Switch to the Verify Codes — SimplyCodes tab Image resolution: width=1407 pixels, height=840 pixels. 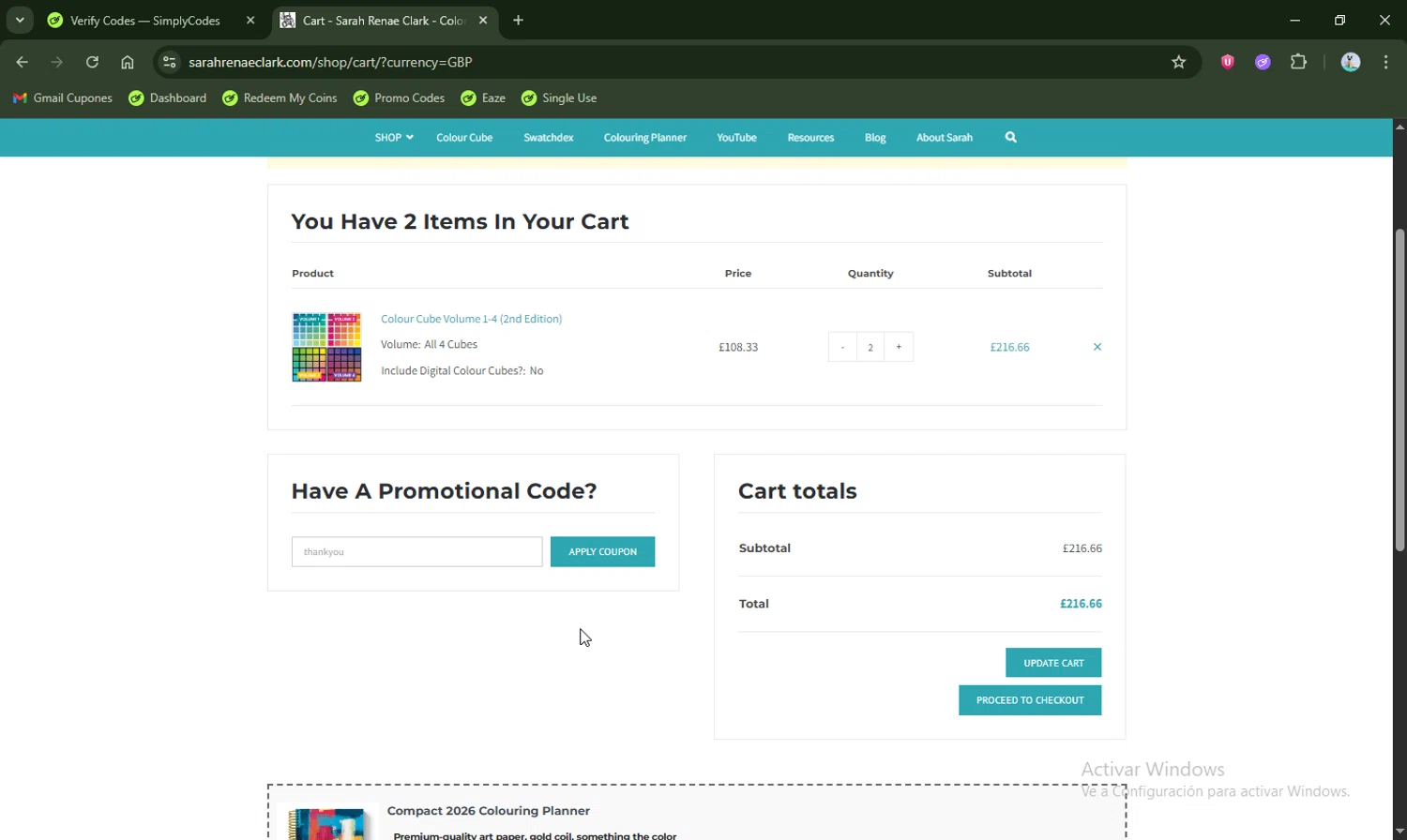pos(145,20)
